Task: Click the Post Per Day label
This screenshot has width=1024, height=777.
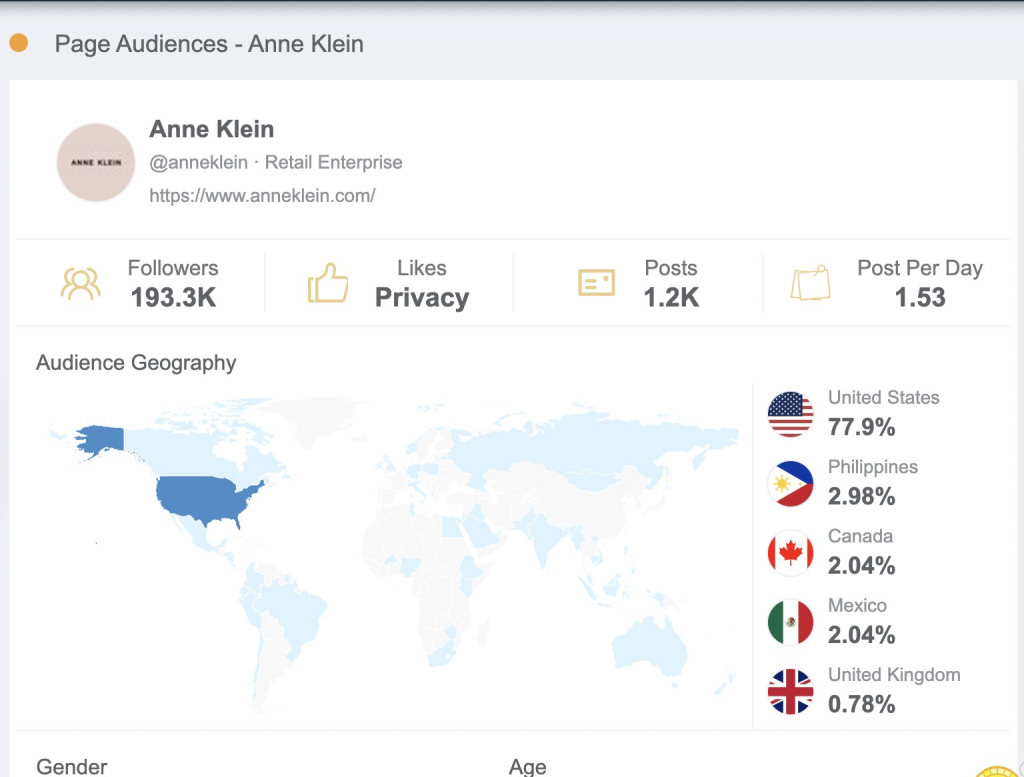Action: tap(920, 268)
